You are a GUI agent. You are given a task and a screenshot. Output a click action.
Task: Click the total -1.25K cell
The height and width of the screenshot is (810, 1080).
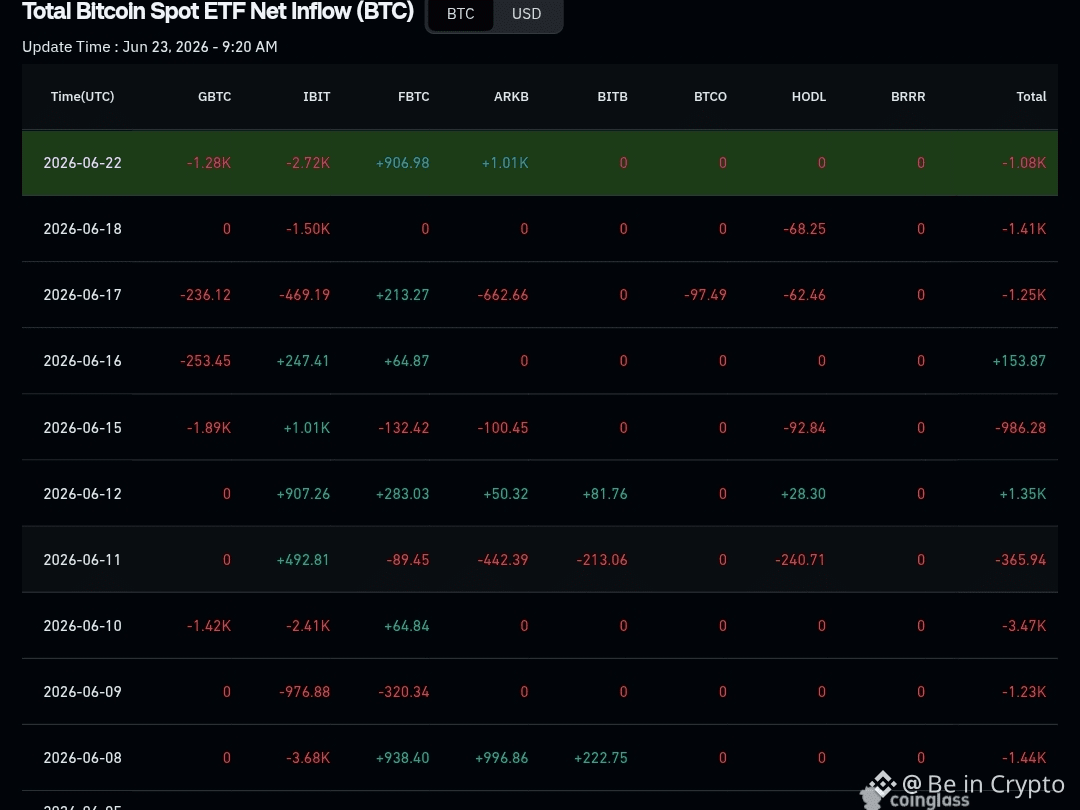click(1024, 295)
